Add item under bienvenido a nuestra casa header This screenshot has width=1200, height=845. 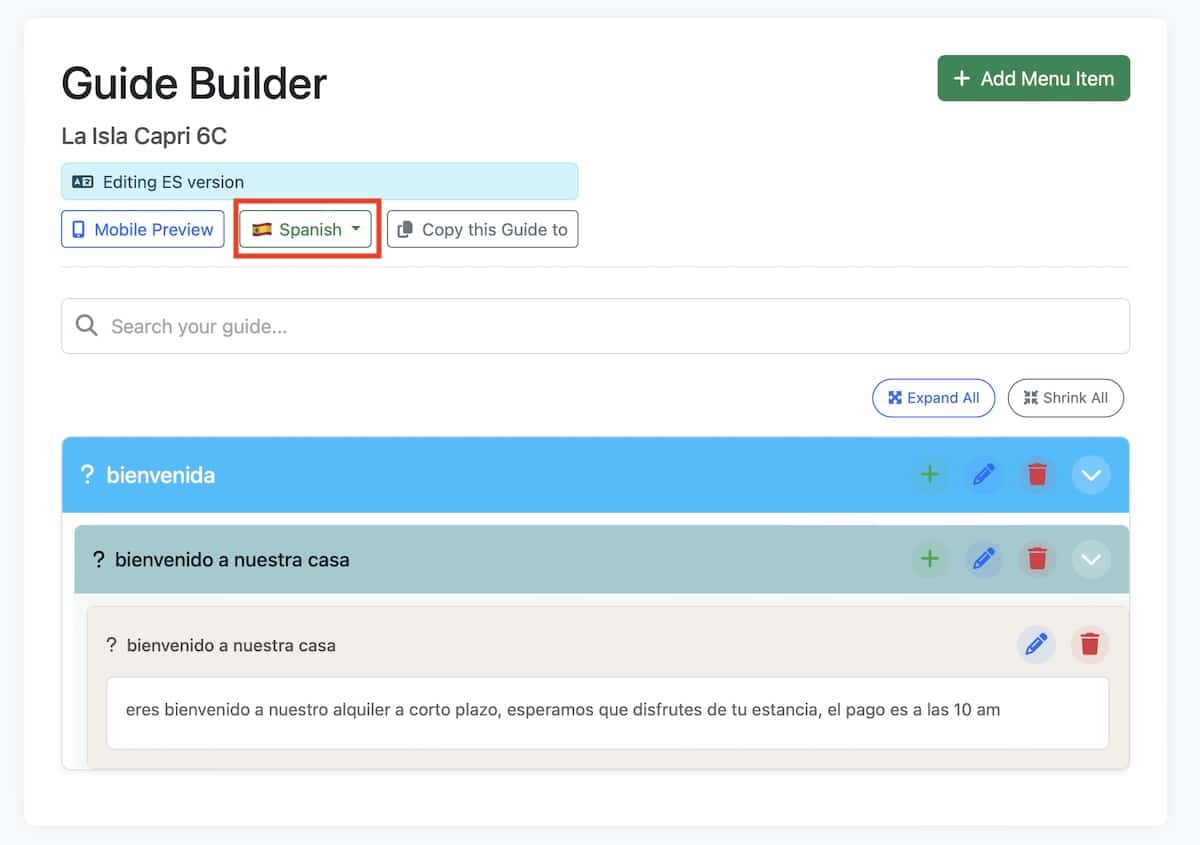930,559
